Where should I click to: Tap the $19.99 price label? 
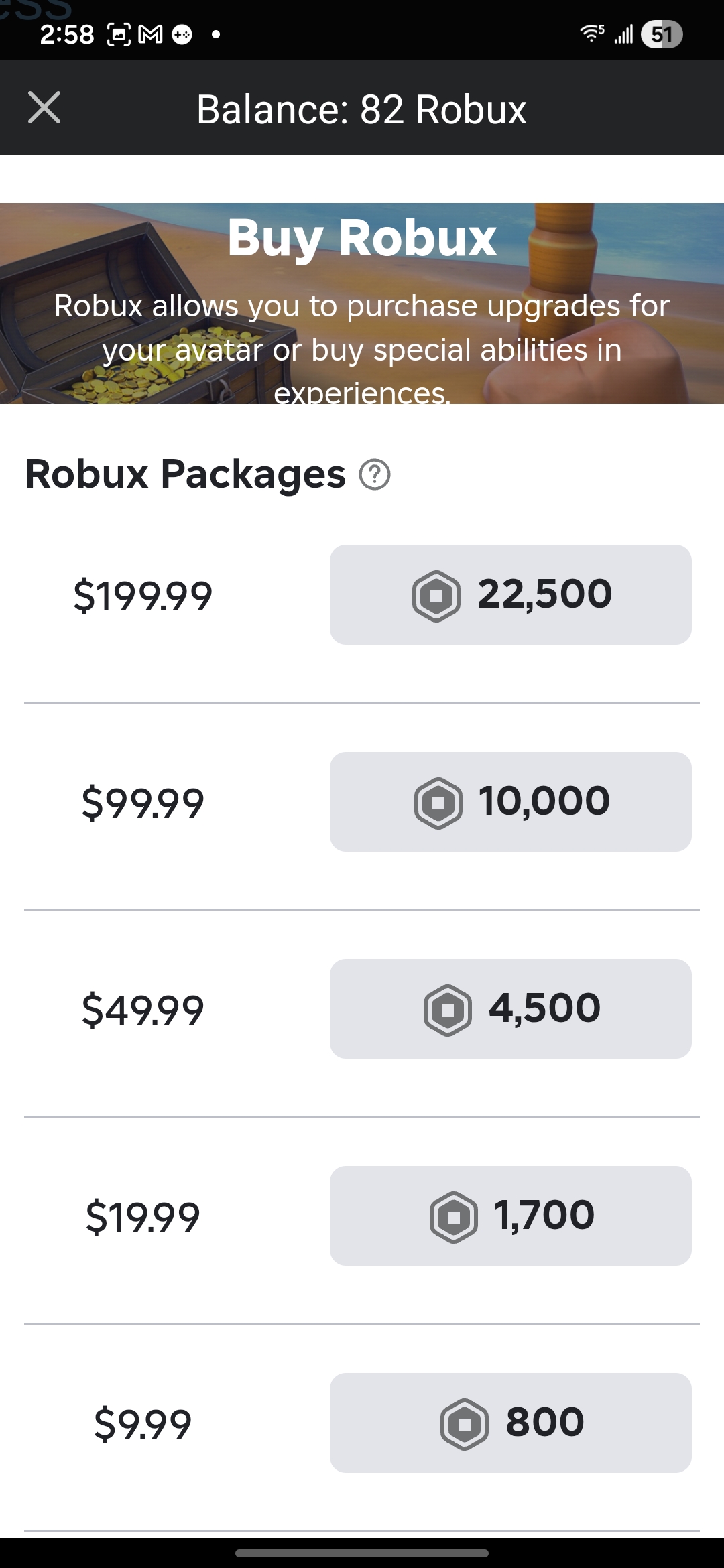[143, 1218]
